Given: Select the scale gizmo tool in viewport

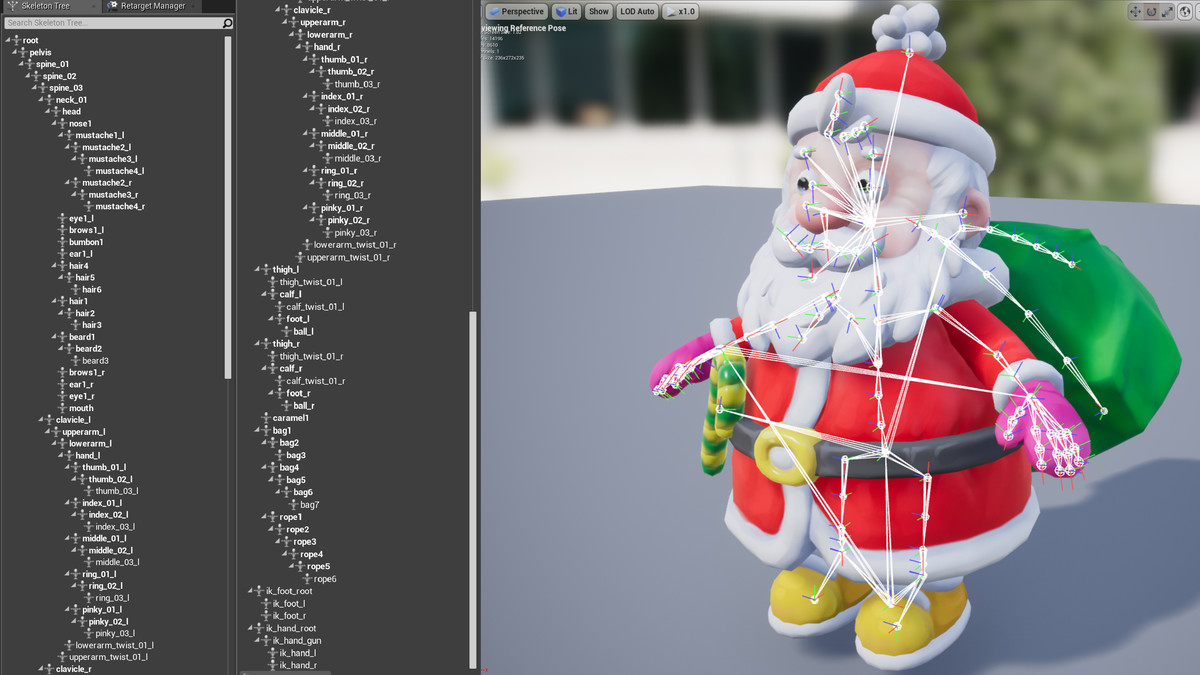Looking at the screenshot, I should pyautogui.click(x=1167, y=12).
